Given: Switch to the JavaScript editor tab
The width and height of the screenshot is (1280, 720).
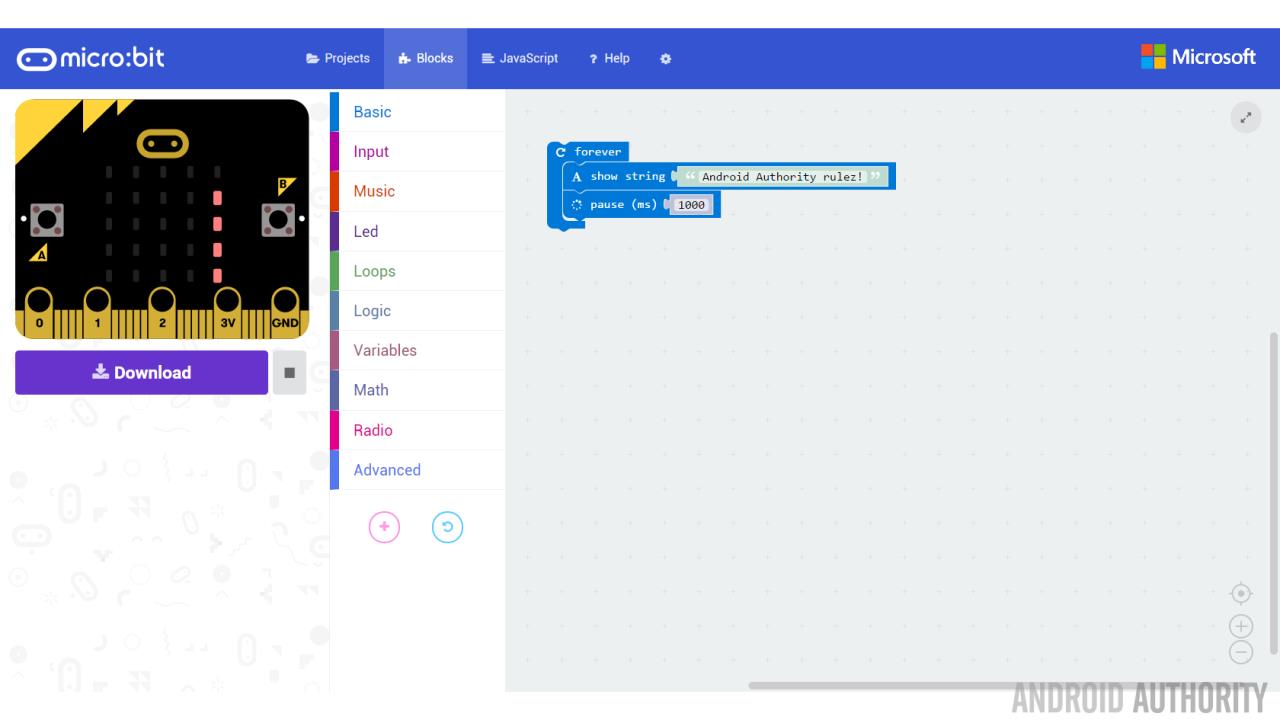Looking at the screenshot, I should pos(520,59).
